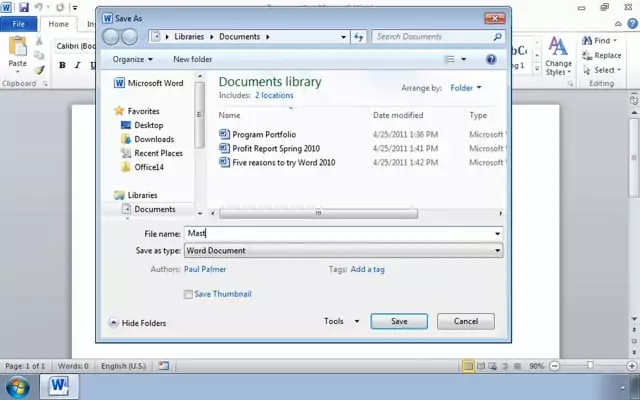This screenshot has width=640, height=400.
Task: Click the Add a tag link
Action: [367, 269]
